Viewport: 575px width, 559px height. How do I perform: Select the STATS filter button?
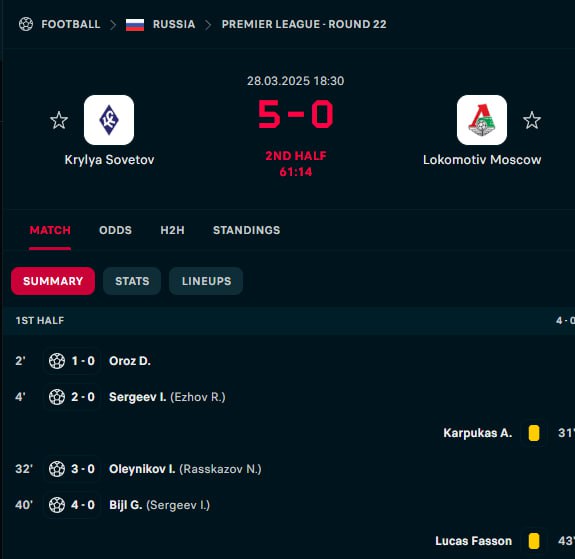click(132, 281)
